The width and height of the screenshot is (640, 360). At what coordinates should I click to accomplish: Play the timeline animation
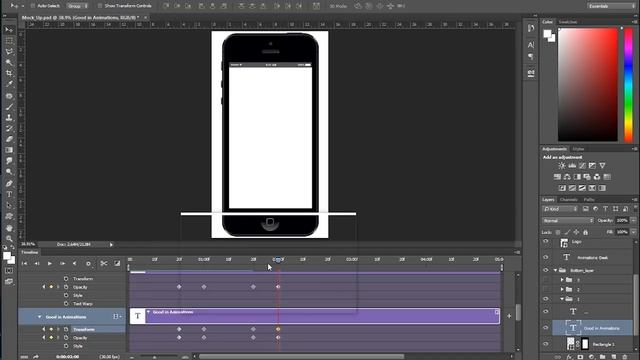50,264
